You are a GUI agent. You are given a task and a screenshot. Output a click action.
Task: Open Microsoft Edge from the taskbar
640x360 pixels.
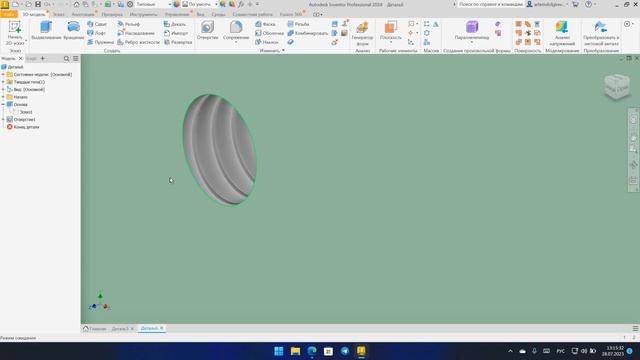click(312, 351)
